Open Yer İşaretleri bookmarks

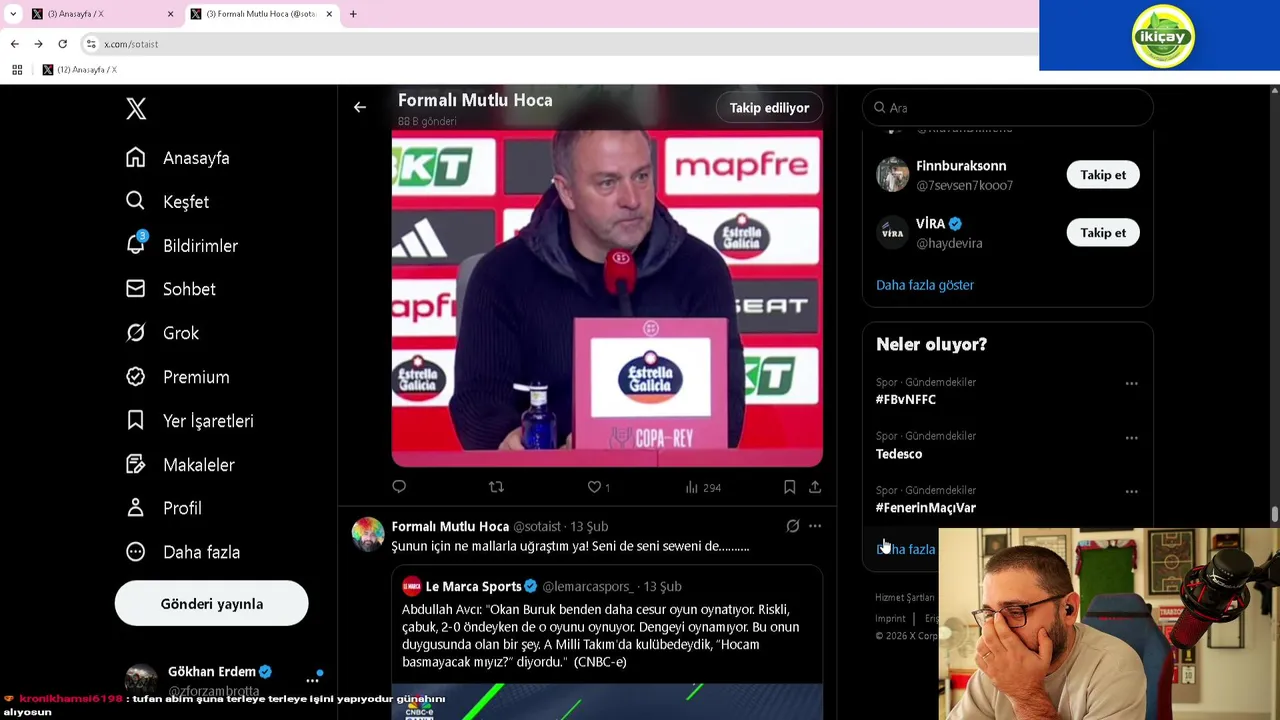tap(190, 421)
